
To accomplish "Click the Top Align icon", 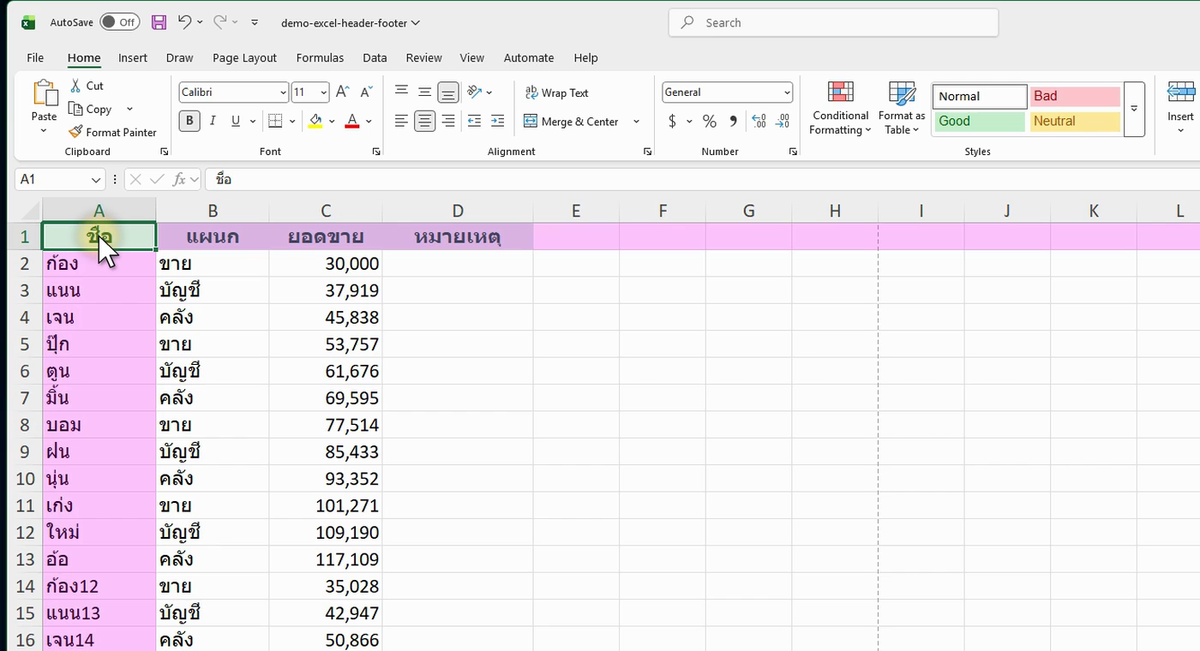I will coord(401,92).
